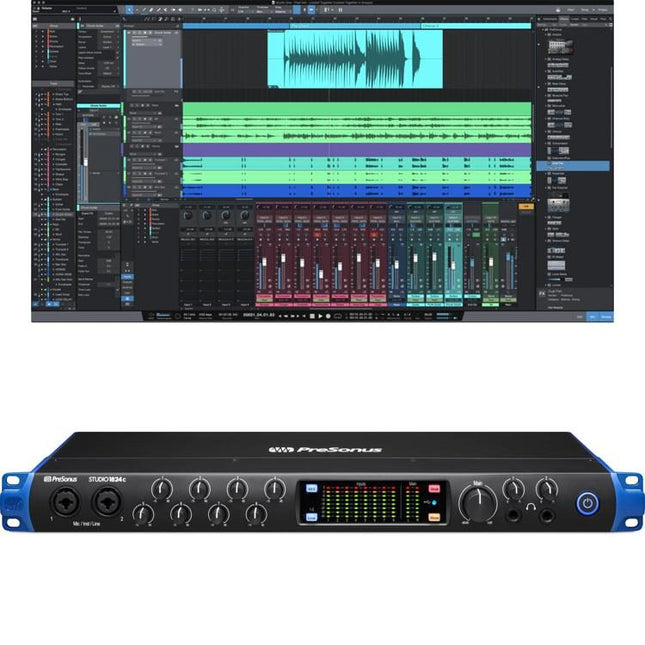
Task: Click the browser search magnifier icon
Action: 610,19
